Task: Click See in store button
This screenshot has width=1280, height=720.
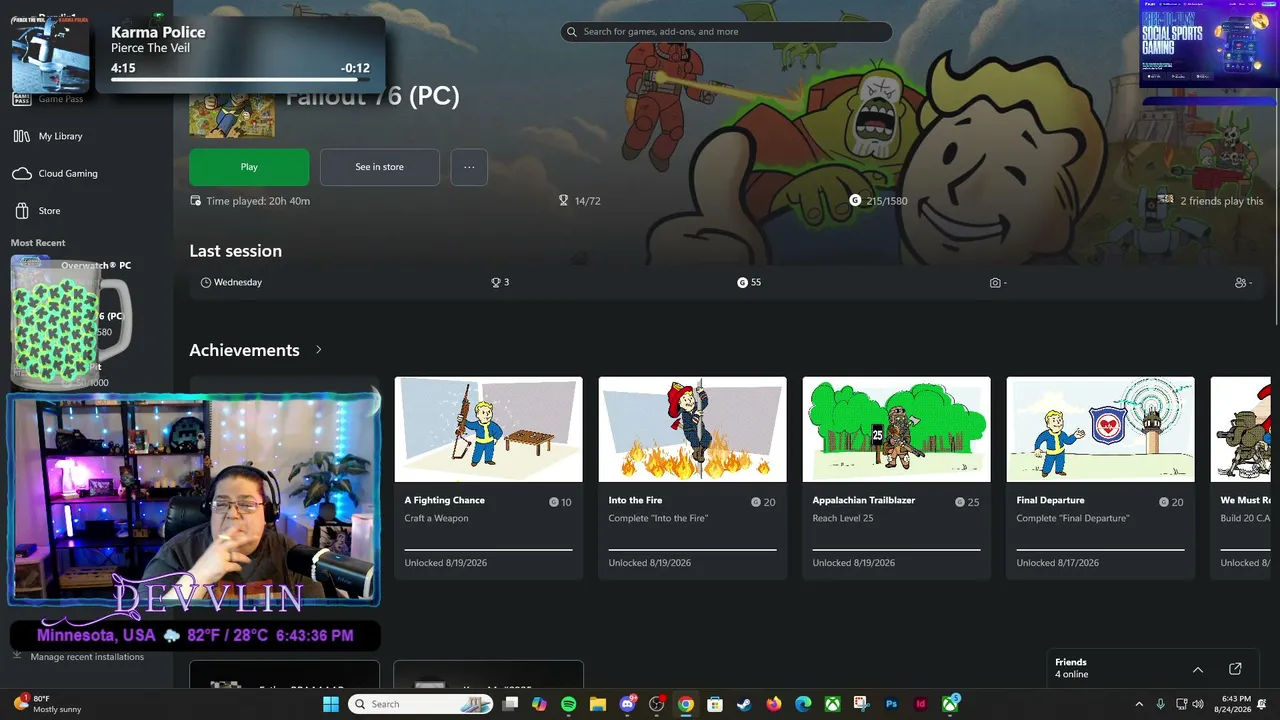Action: point(380,167)
